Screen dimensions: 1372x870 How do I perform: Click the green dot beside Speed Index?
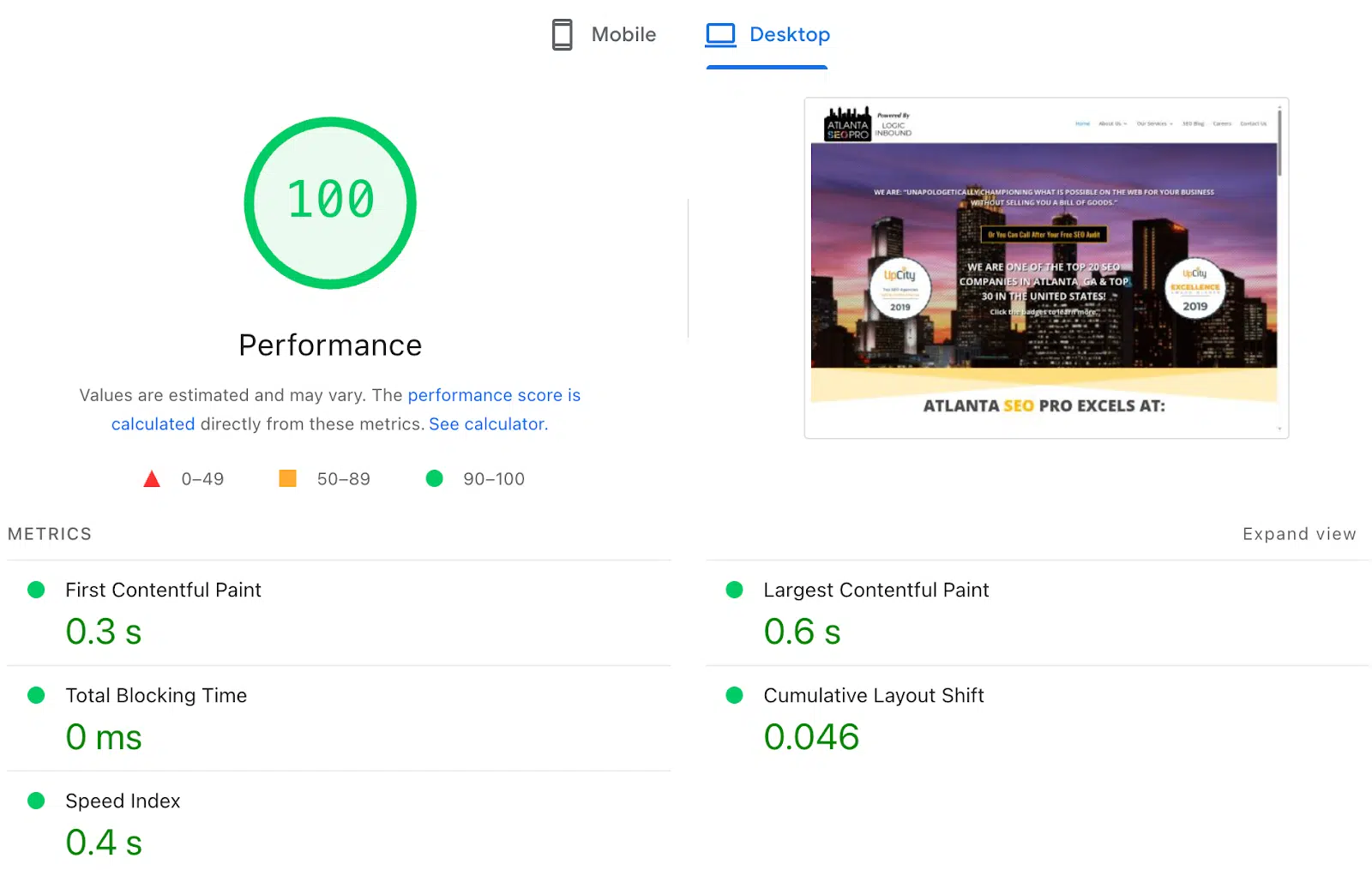click(36, 801)
